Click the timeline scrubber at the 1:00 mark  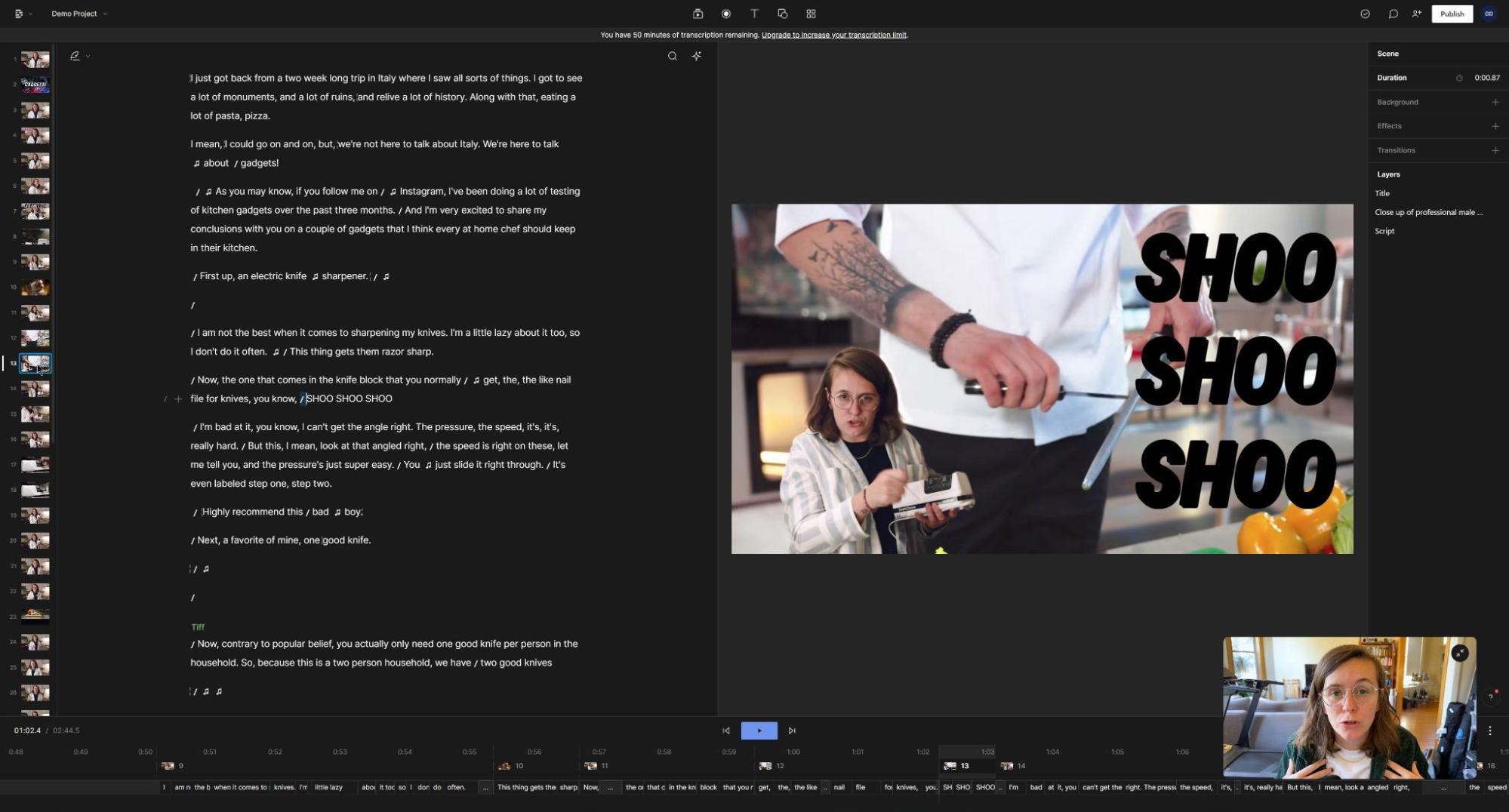click(x=793, y=752)
